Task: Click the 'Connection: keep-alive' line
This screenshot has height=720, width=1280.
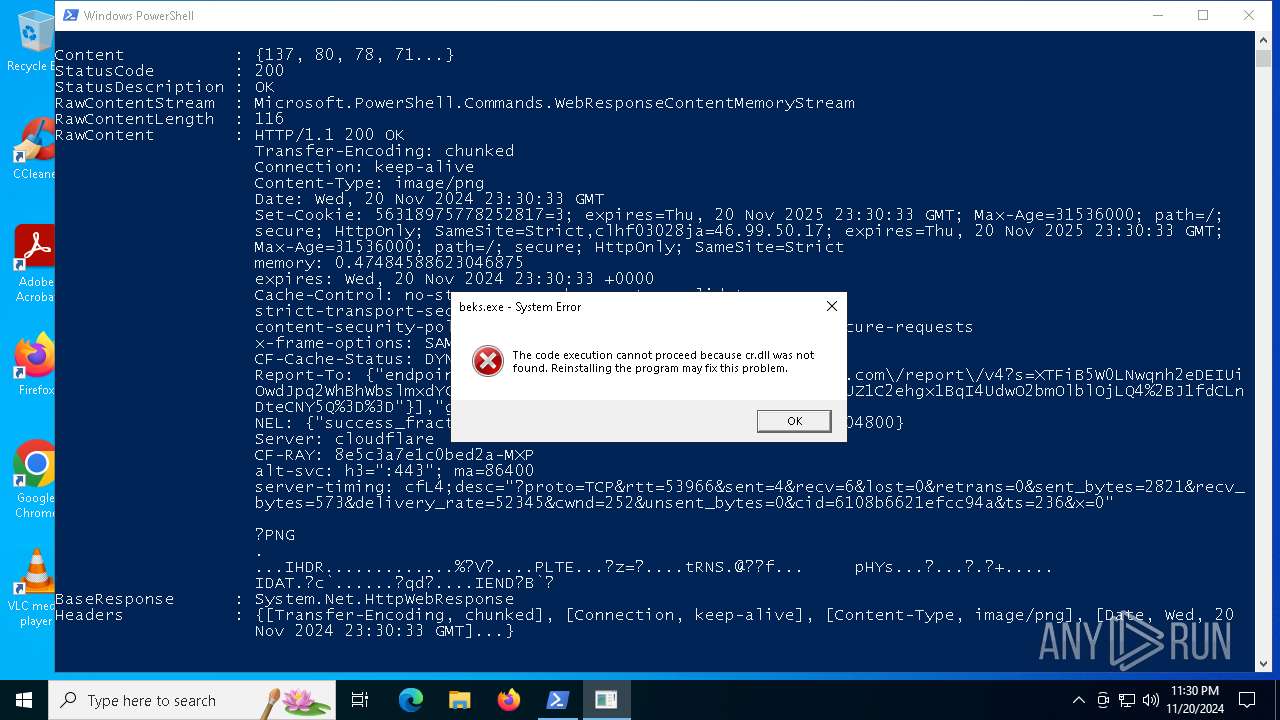Action: (x=364, y=167)
